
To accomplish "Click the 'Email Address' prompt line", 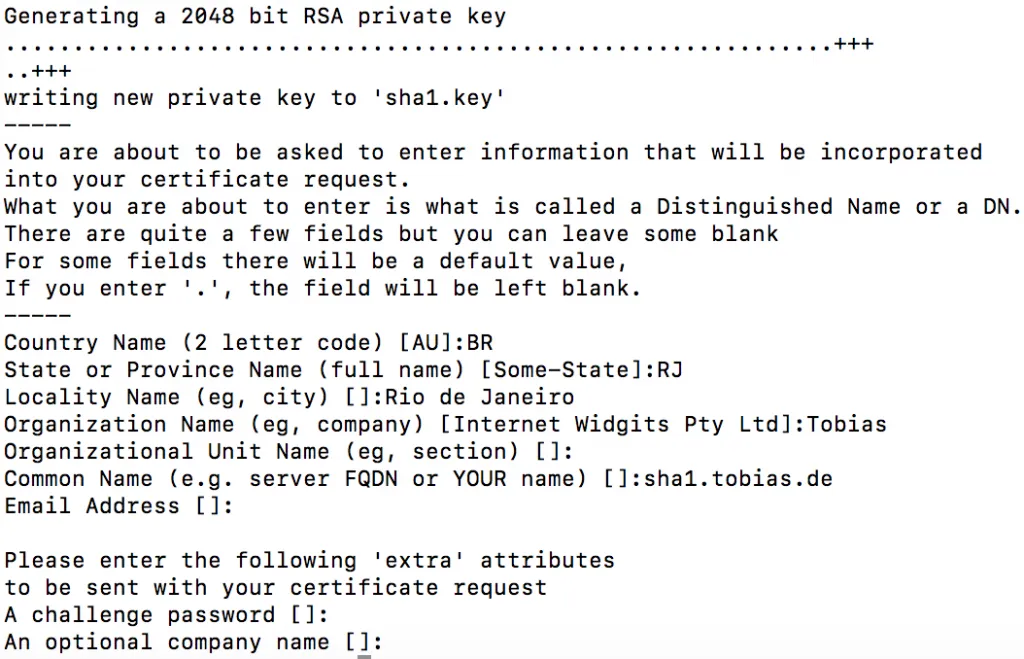I will pos(118,506).
